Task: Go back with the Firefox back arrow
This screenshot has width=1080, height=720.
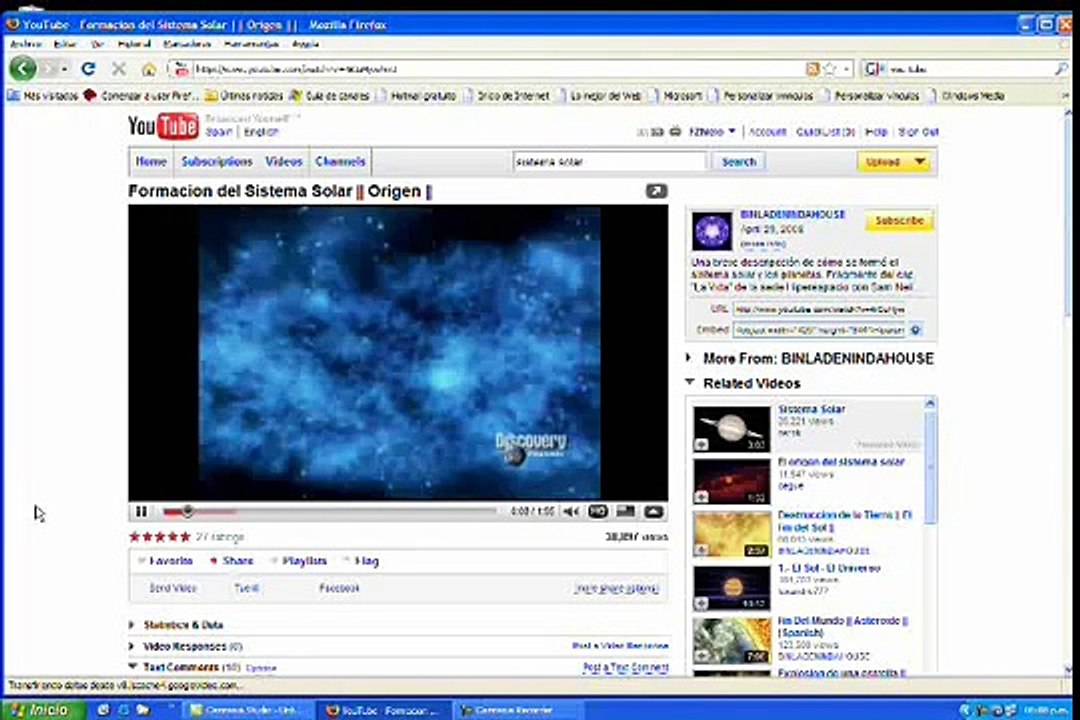Action: point(23,68)
